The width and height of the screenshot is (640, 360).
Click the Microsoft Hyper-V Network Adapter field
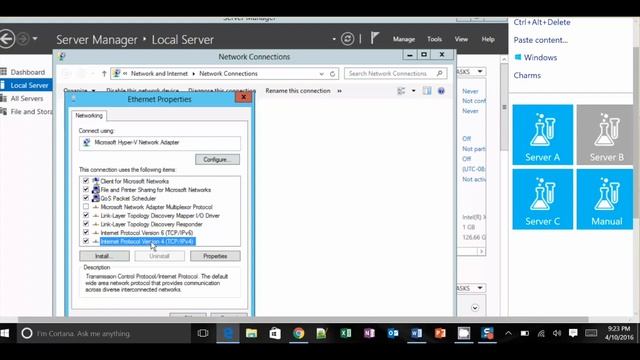tap(160, 142)
